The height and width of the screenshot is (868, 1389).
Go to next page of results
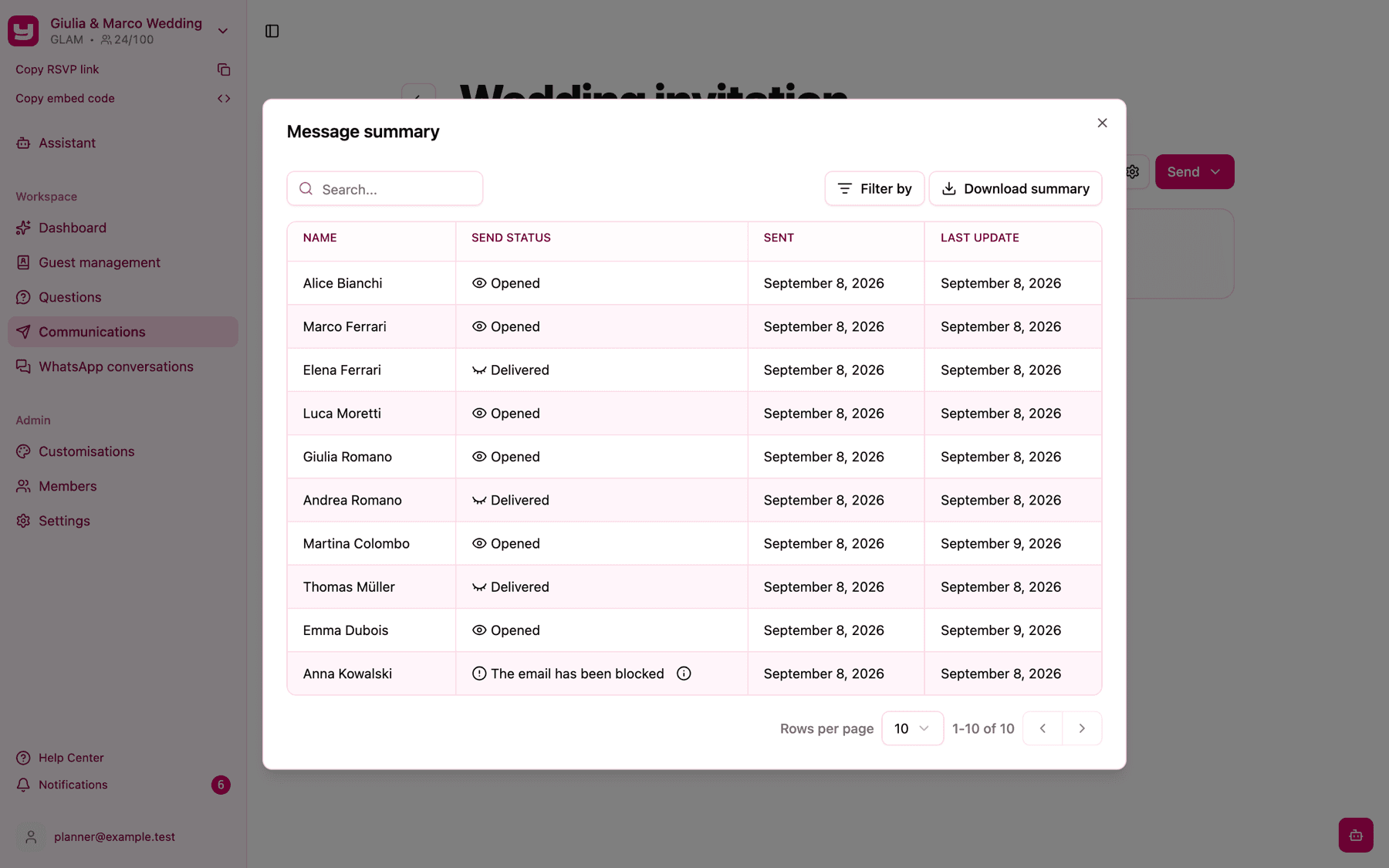1082,728
